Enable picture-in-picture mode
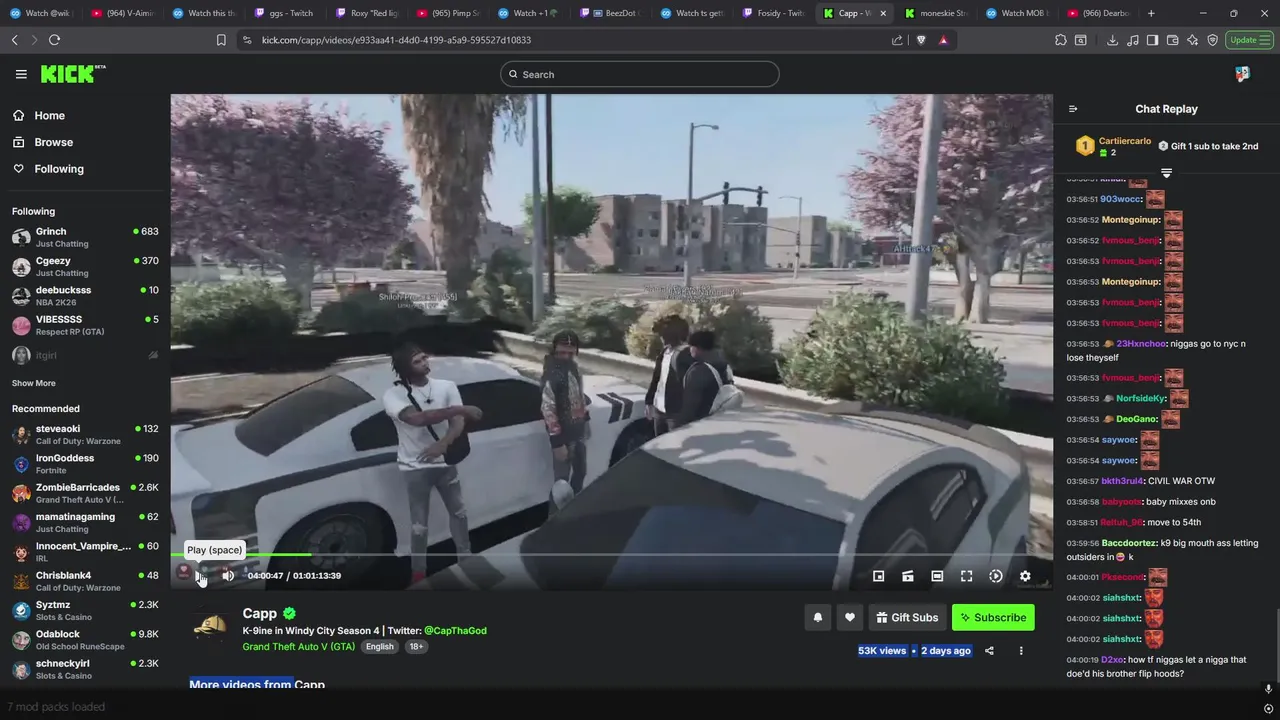The image size is (1280, 720). pos(879,576)
